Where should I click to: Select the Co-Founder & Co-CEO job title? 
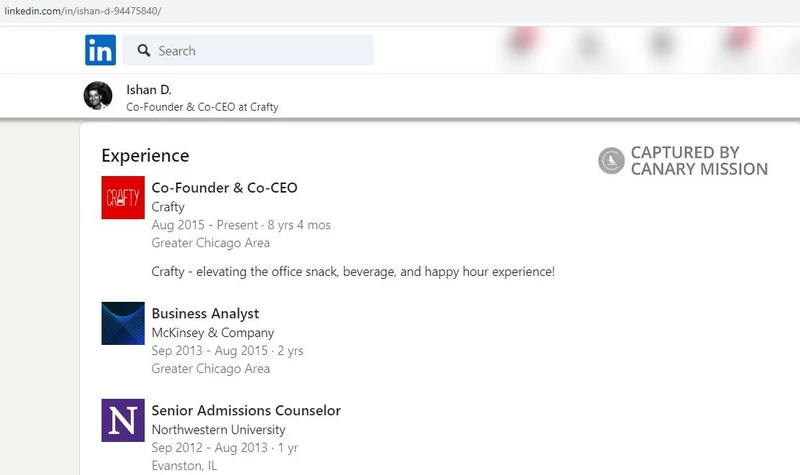point(224,188)
